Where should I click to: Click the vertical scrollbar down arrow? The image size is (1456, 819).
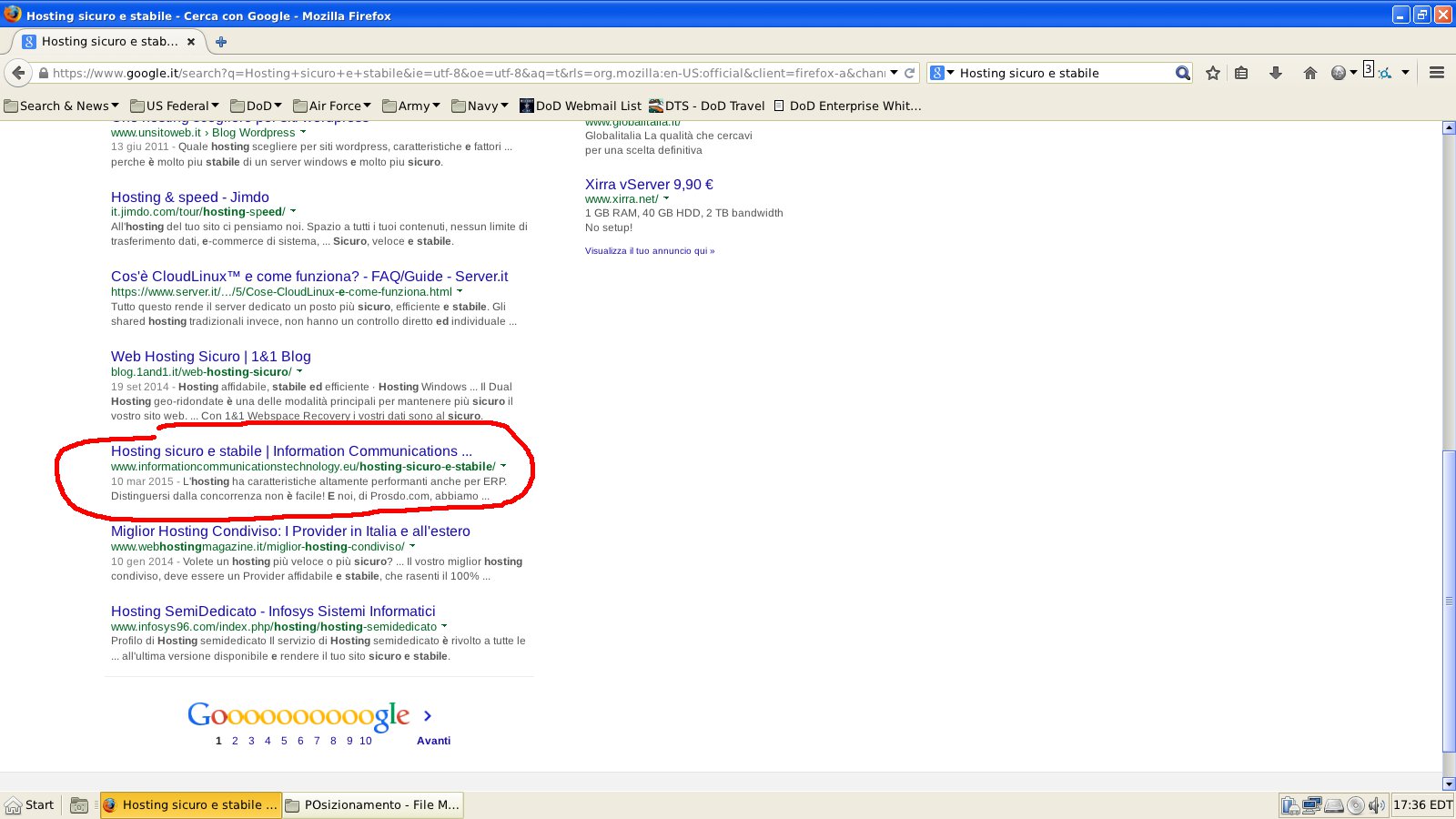tap(1449, 784)
